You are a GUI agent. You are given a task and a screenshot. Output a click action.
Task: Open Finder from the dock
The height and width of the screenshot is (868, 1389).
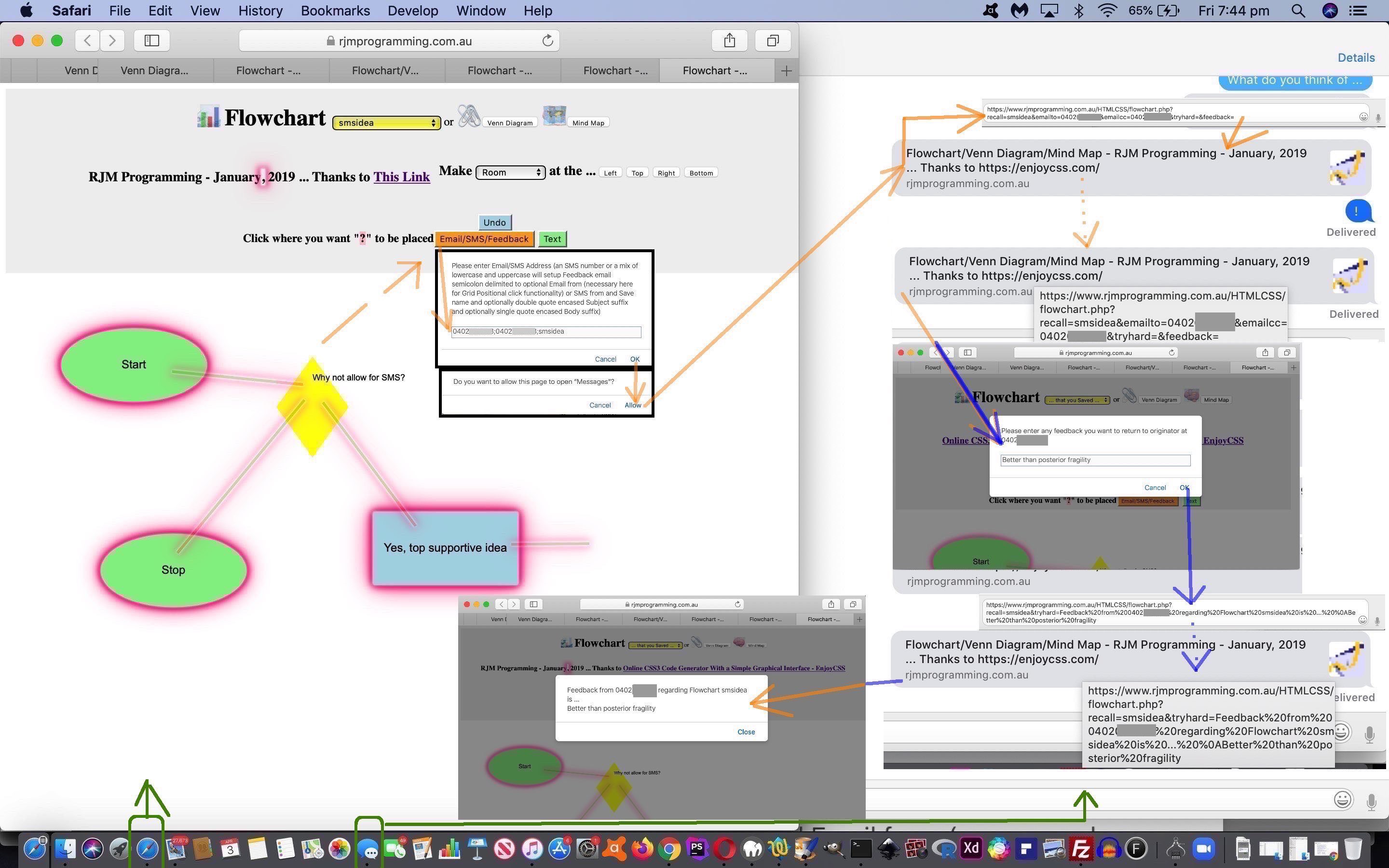(65, 849)
